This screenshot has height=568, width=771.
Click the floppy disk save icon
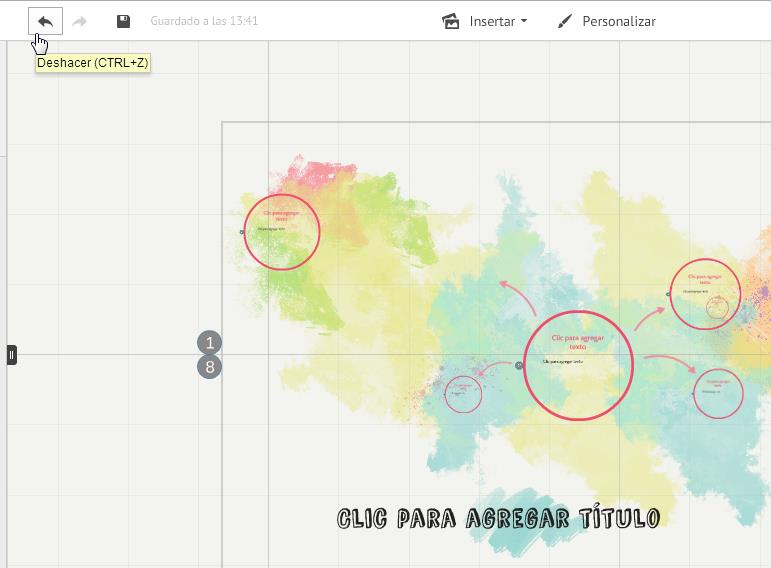point(123,21)
